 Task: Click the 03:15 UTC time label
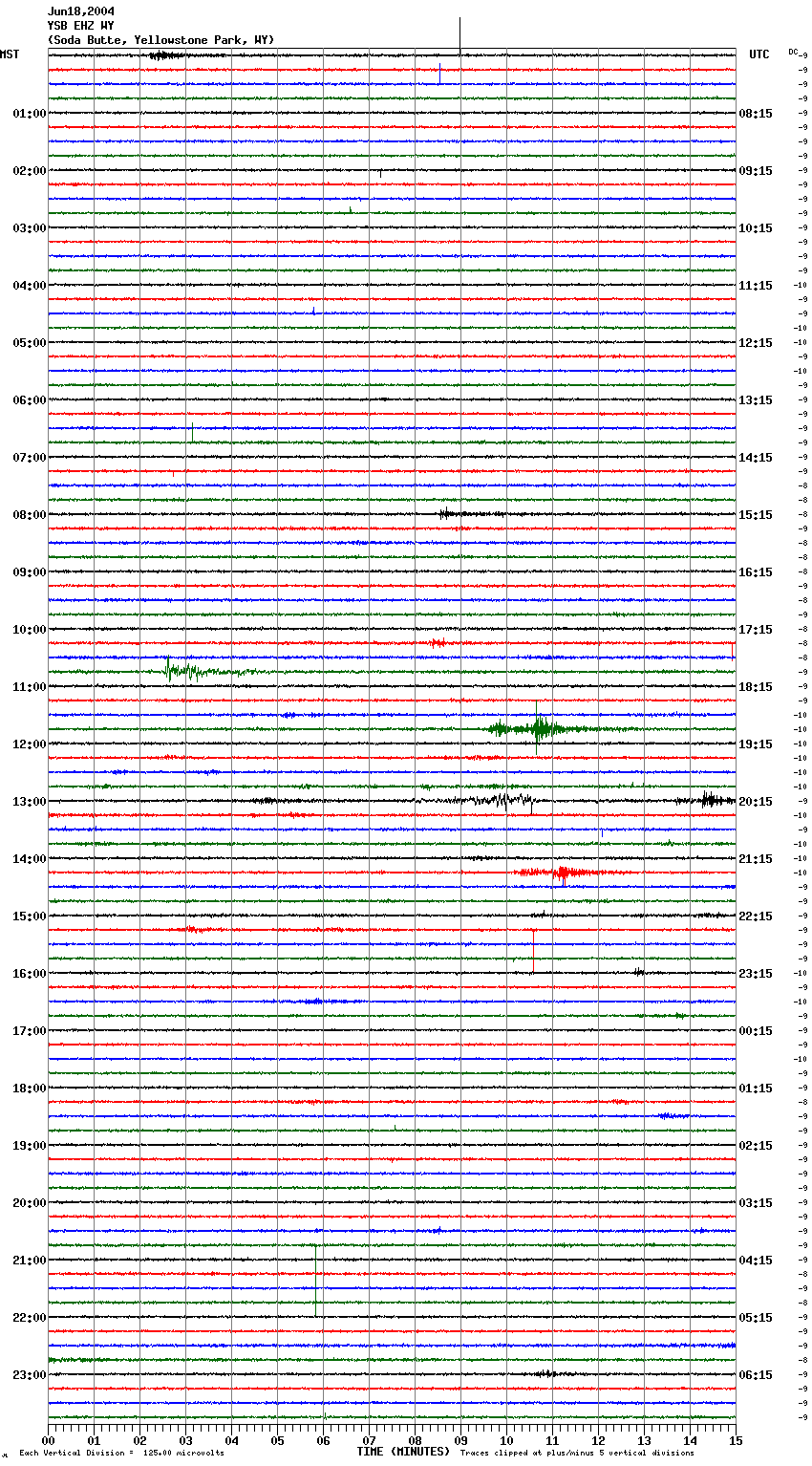coord(756,1203)
